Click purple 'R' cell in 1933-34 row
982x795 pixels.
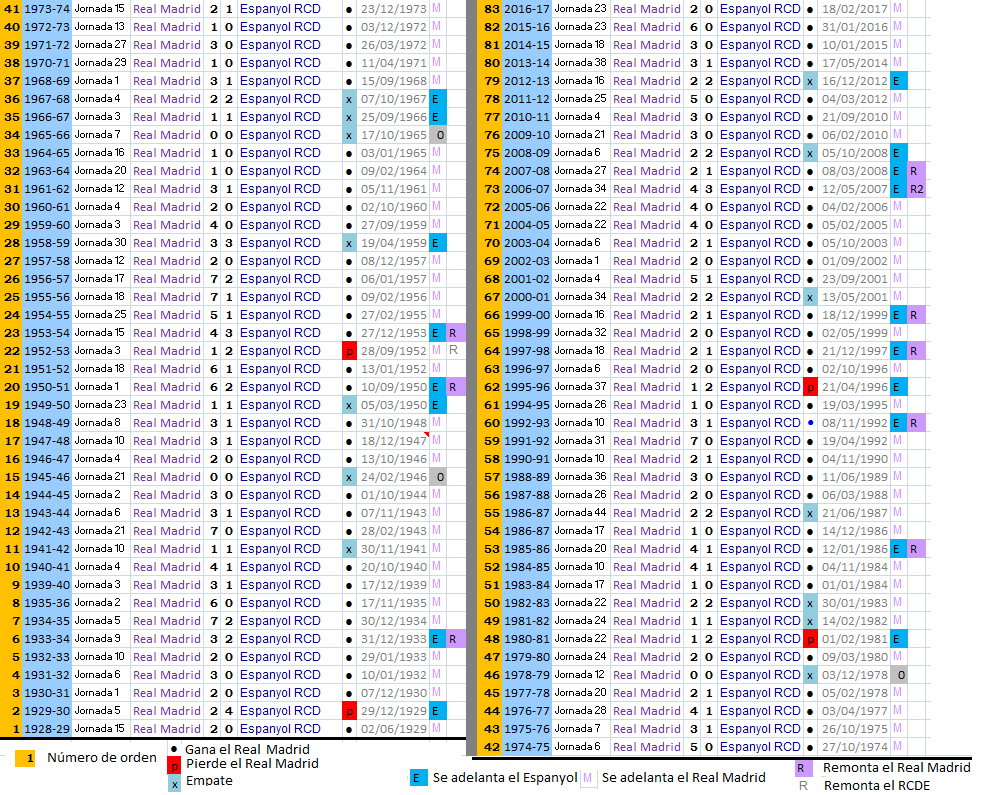point(454,639)
